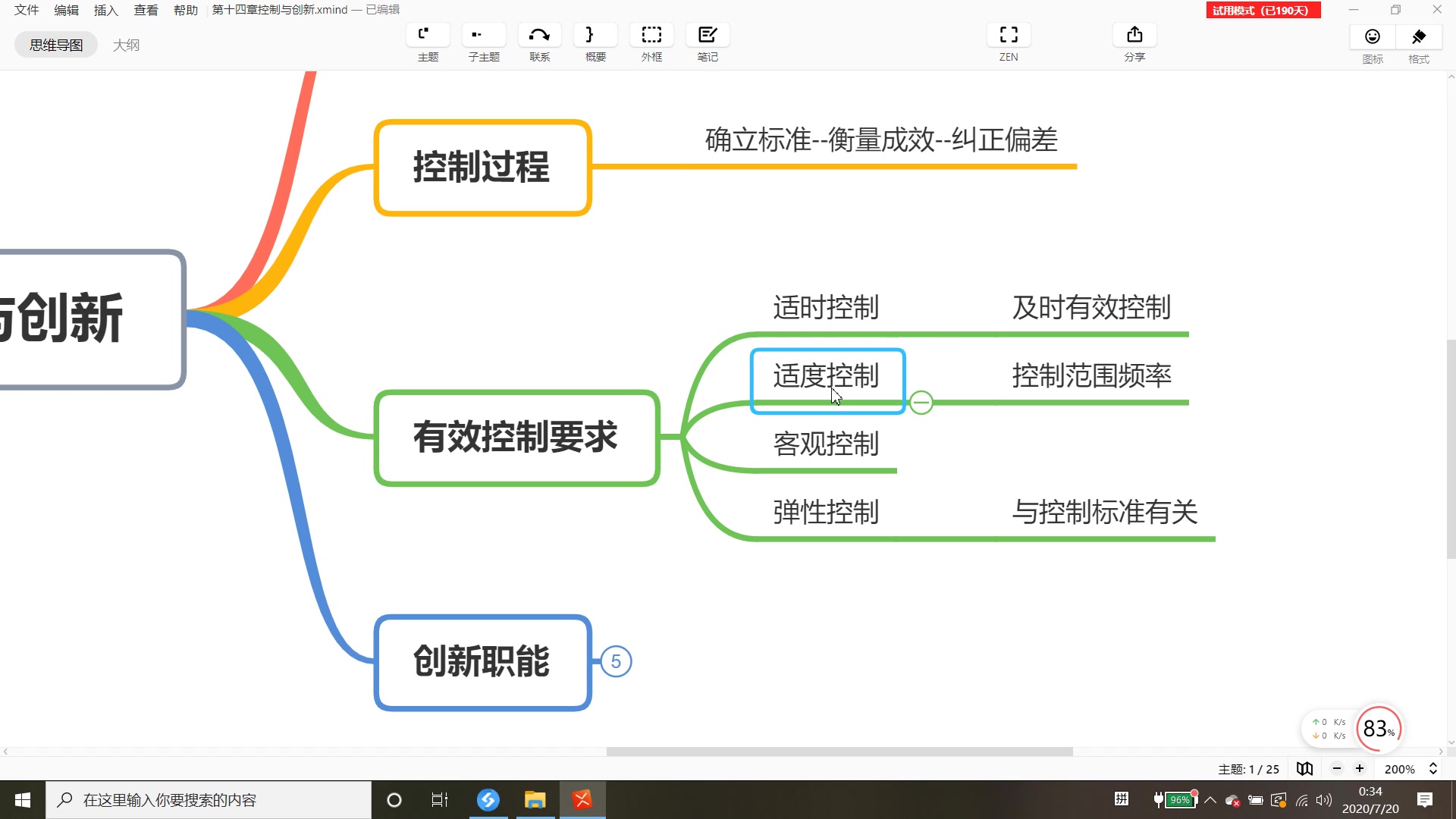Click the input method indicator 拼
The height and width of the screenshot is (819, 1456).
pos(1122,799)
